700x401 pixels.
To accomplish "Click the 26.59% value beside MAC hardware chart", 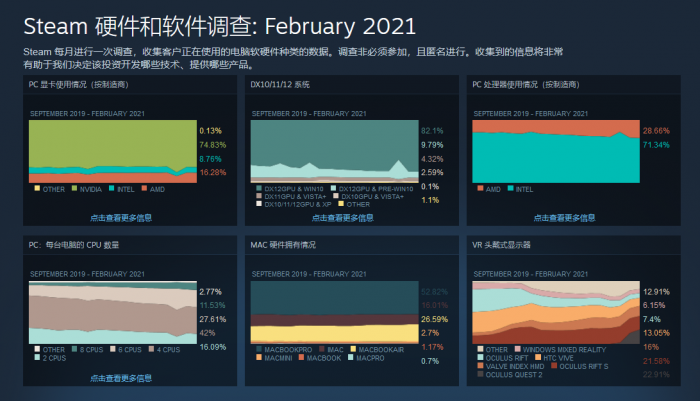I will pos(434,319).
